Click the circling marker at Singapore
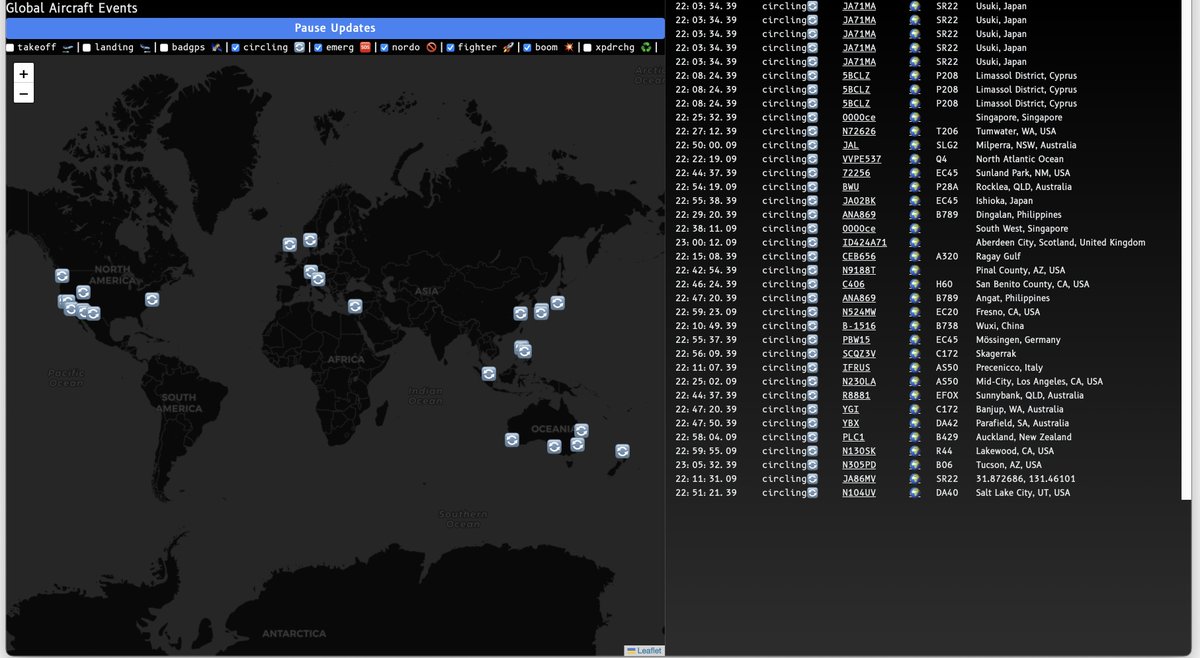The image size is (1200, 658). pos(488,373)
